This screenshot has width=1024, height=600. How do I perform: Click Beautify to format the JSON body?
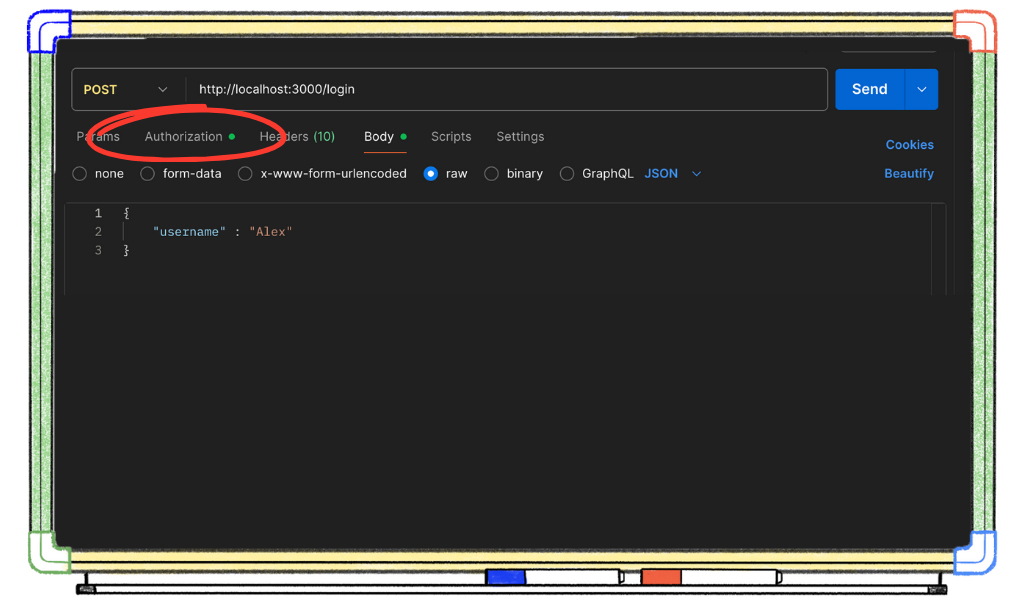point(908,173)
